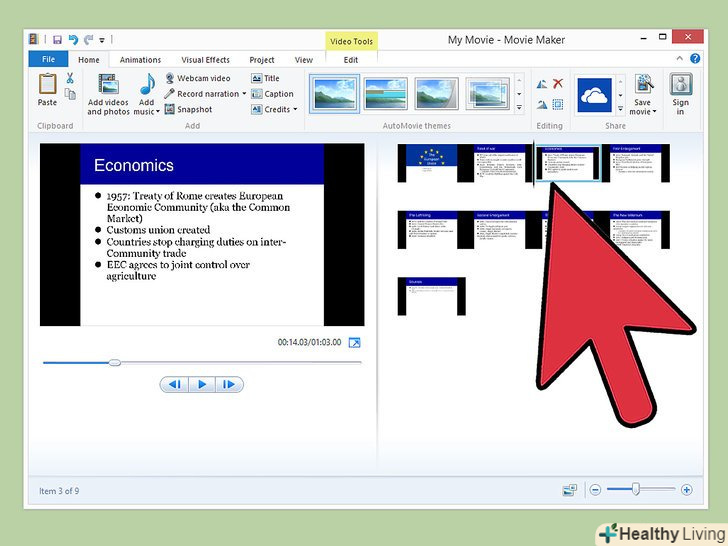Click Add videos and photos

click(x=108, y=95)
